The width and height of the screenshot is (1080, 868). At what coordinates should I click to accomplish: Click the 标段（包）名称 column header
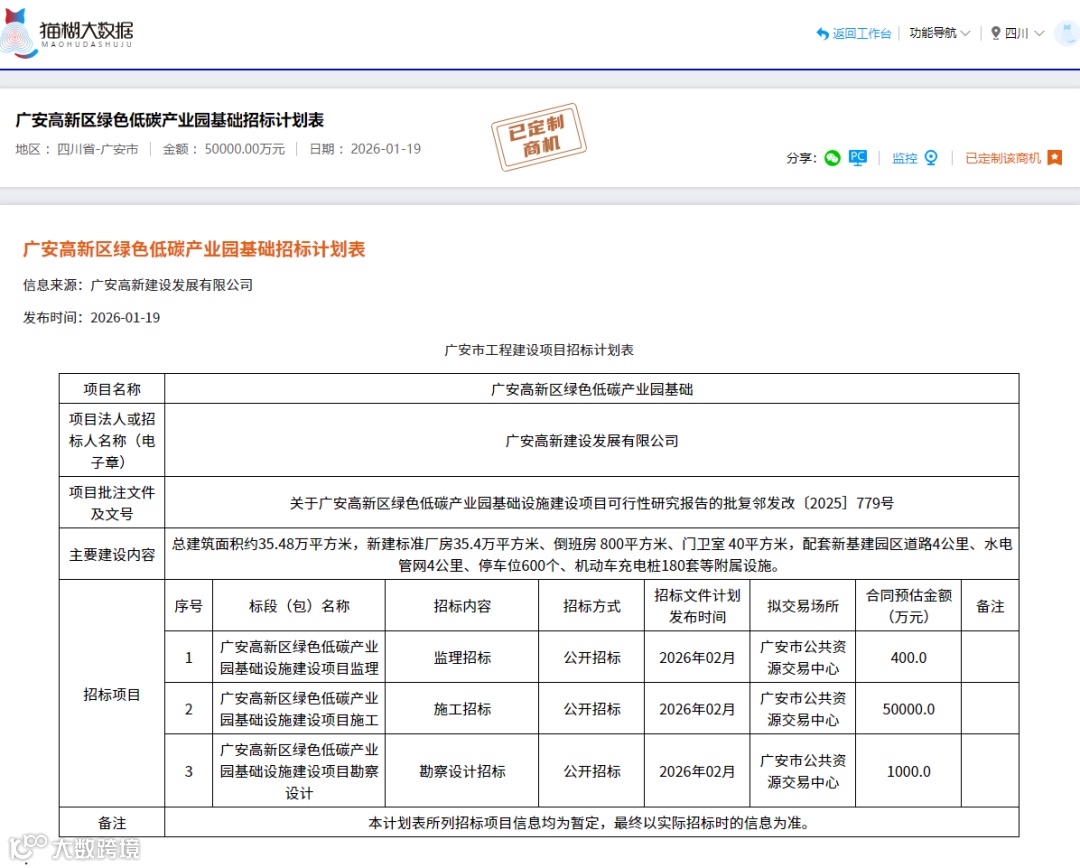299,606
